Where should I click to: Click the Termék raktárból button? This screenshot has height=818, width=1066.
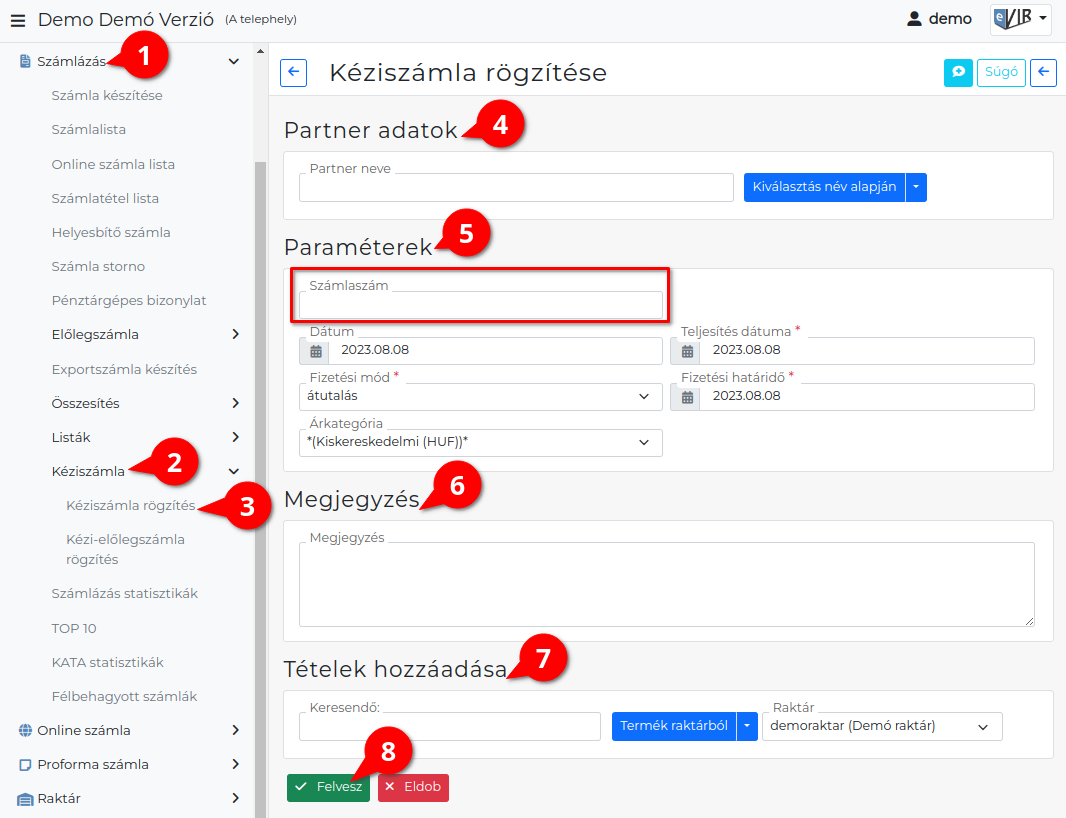tap(674, 726)
